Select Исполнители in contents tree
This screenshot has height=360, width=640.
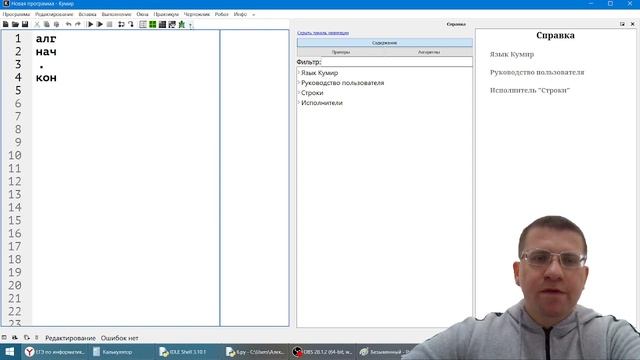coord(322,103)
